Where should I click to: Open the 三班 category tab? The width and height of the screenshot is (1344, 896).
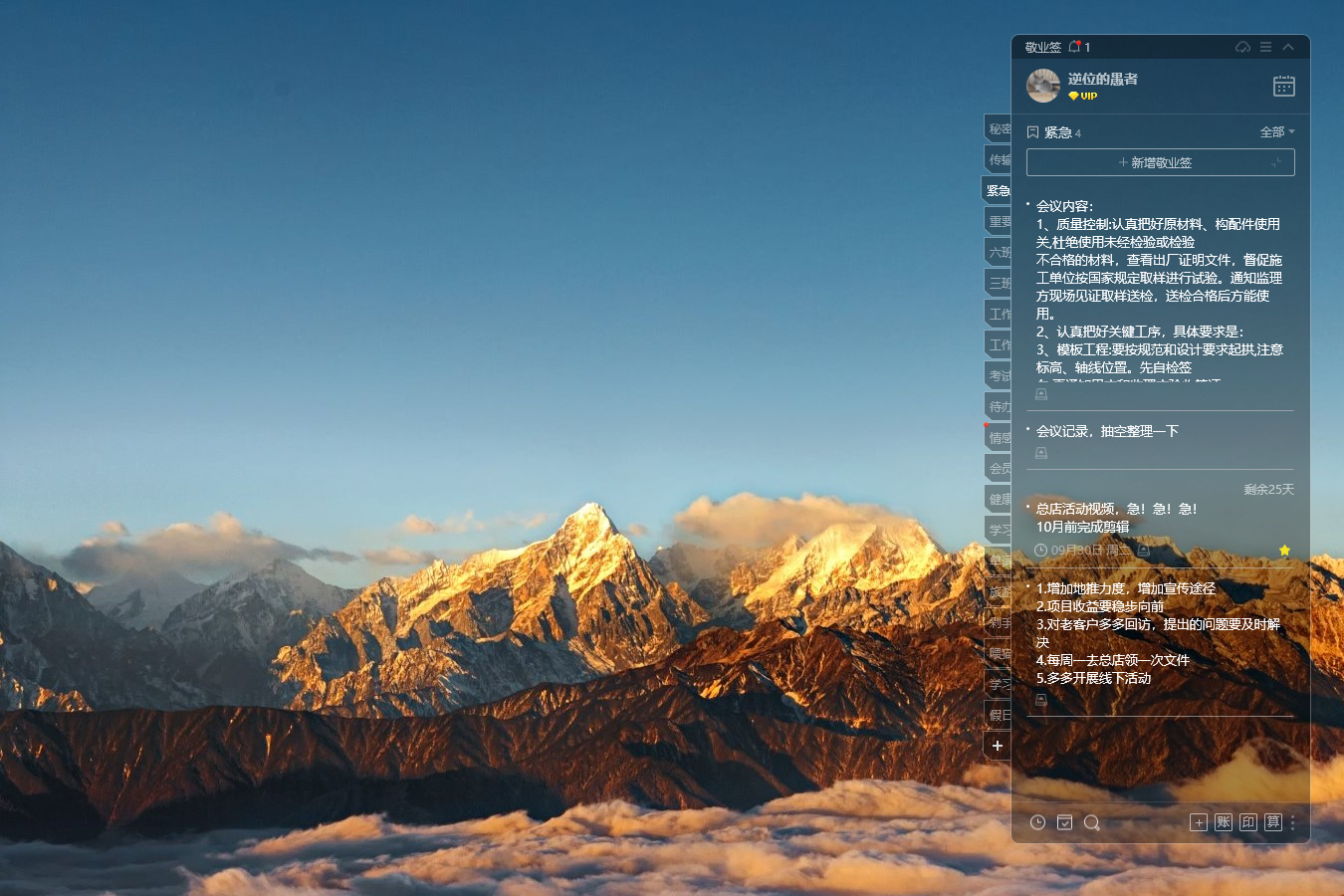999,283
